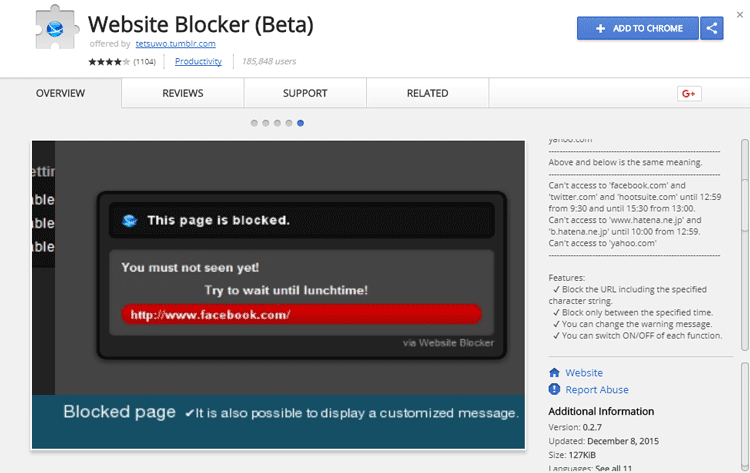The height and width of the screenshot is (473, 750).
Task: Select the first screenshot carousel dot
Action: coord(254,123)
